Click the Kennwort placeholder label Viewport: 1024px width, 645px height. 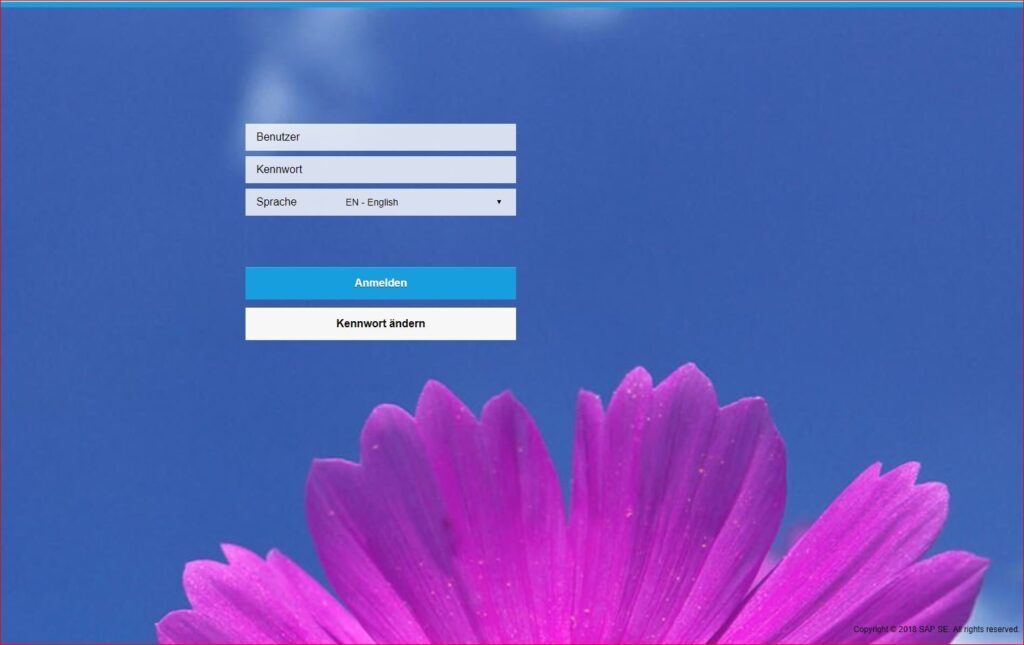click(x=279, y=169)
